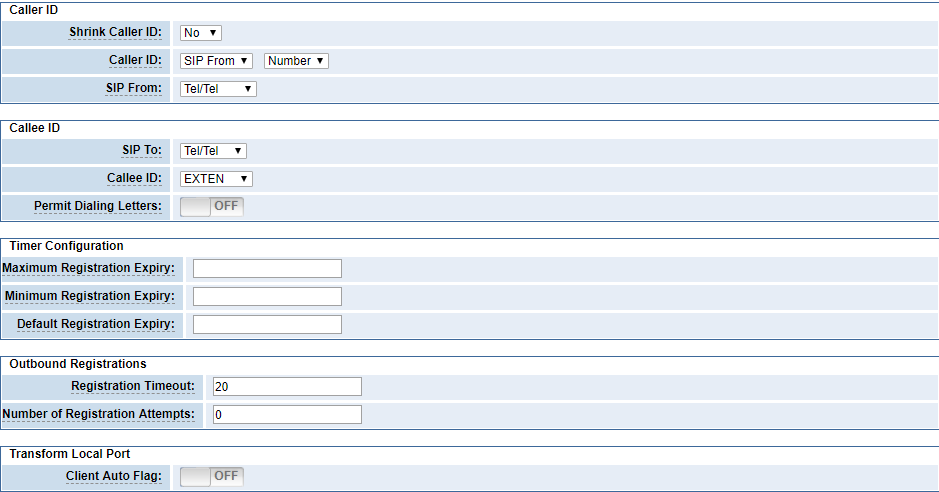Open the SIP From Tel/Tel dropdown
The height and width of the screenshot is (492, 939).
[218, 89]
